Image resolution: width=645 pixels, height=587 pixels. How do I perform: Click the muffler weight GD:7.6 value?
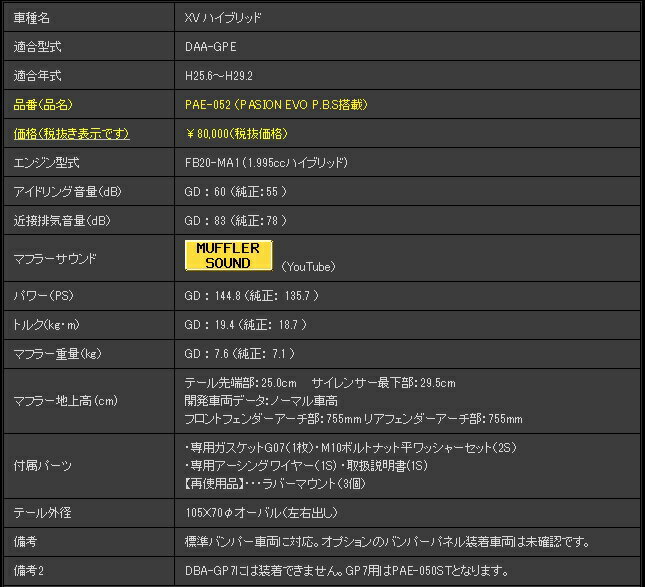[x=236, y=354]
